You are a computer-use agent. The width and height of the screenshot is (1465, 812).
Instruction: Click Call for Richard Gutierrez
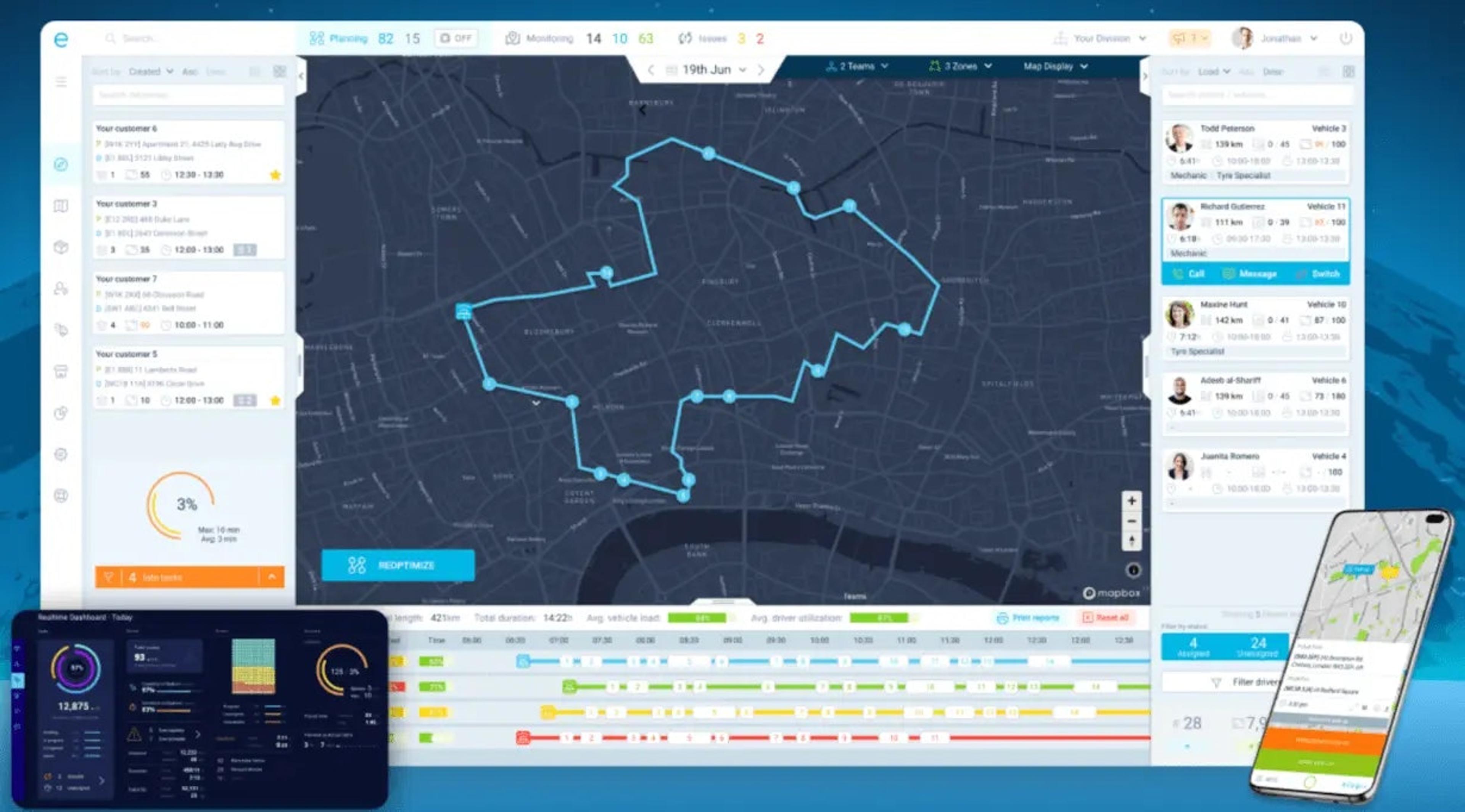pyautogui.click(x=1189, y=273)
